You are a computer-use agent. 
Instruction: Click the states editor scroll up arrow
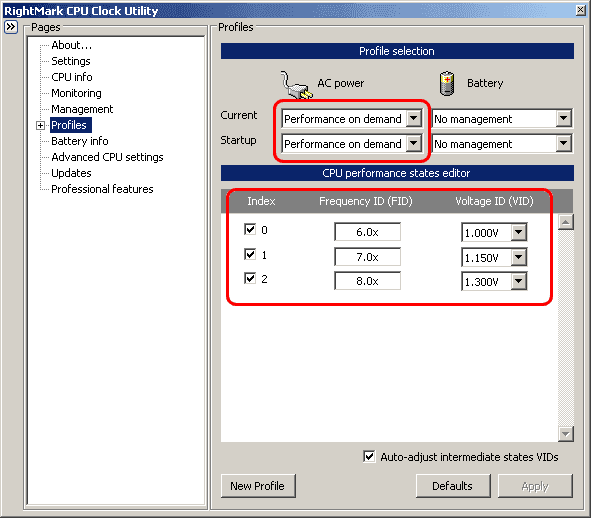pyautogui.click(x=566, y=222)
